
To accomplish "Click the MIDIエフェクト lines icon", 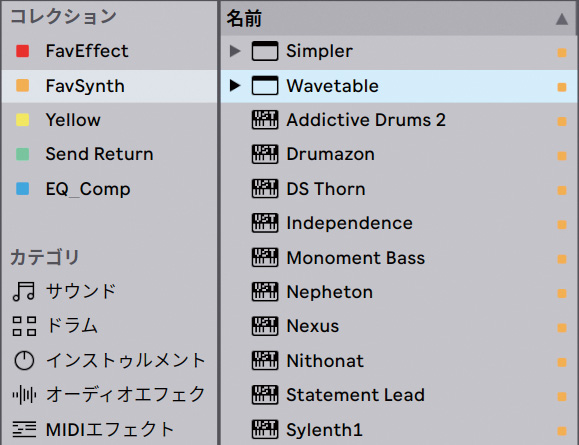I will click(x=24, y=429).
